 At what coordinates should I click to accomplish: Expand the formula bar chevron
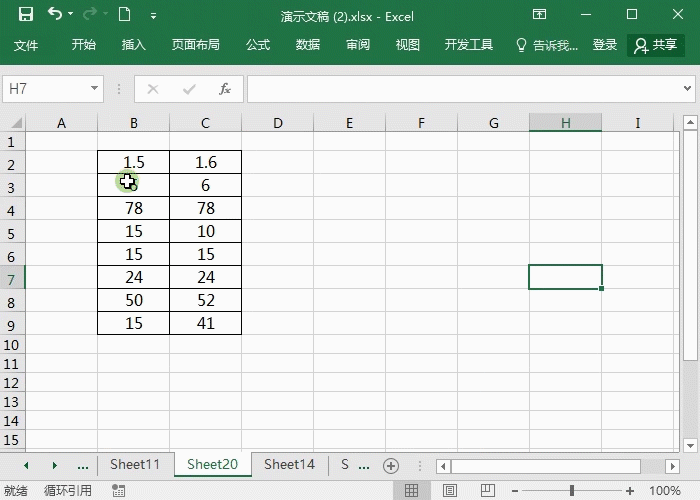688,88
